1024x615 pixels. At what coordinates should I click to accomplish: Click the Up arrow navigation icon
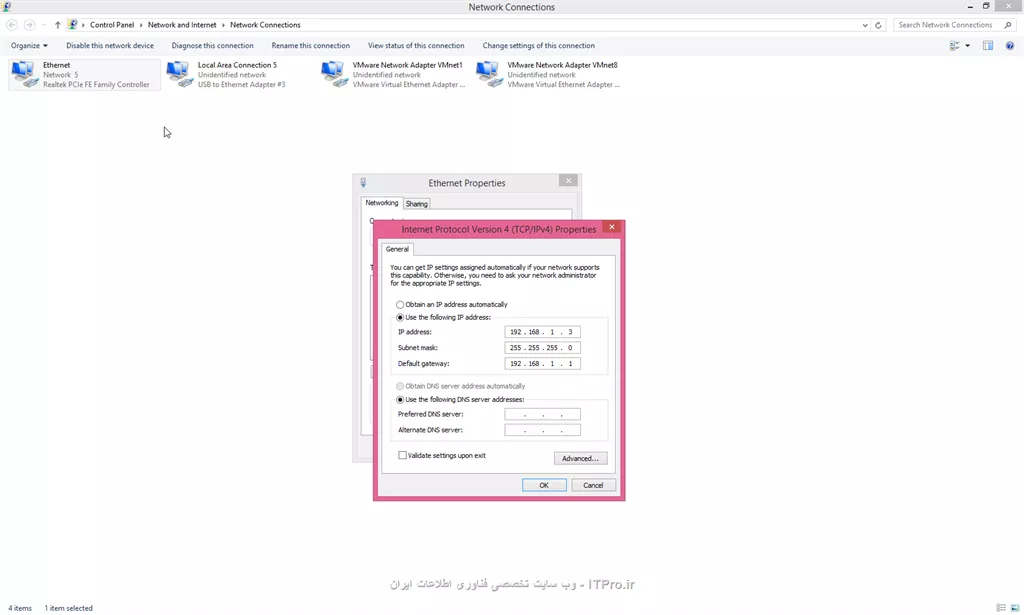click(57, 25)
